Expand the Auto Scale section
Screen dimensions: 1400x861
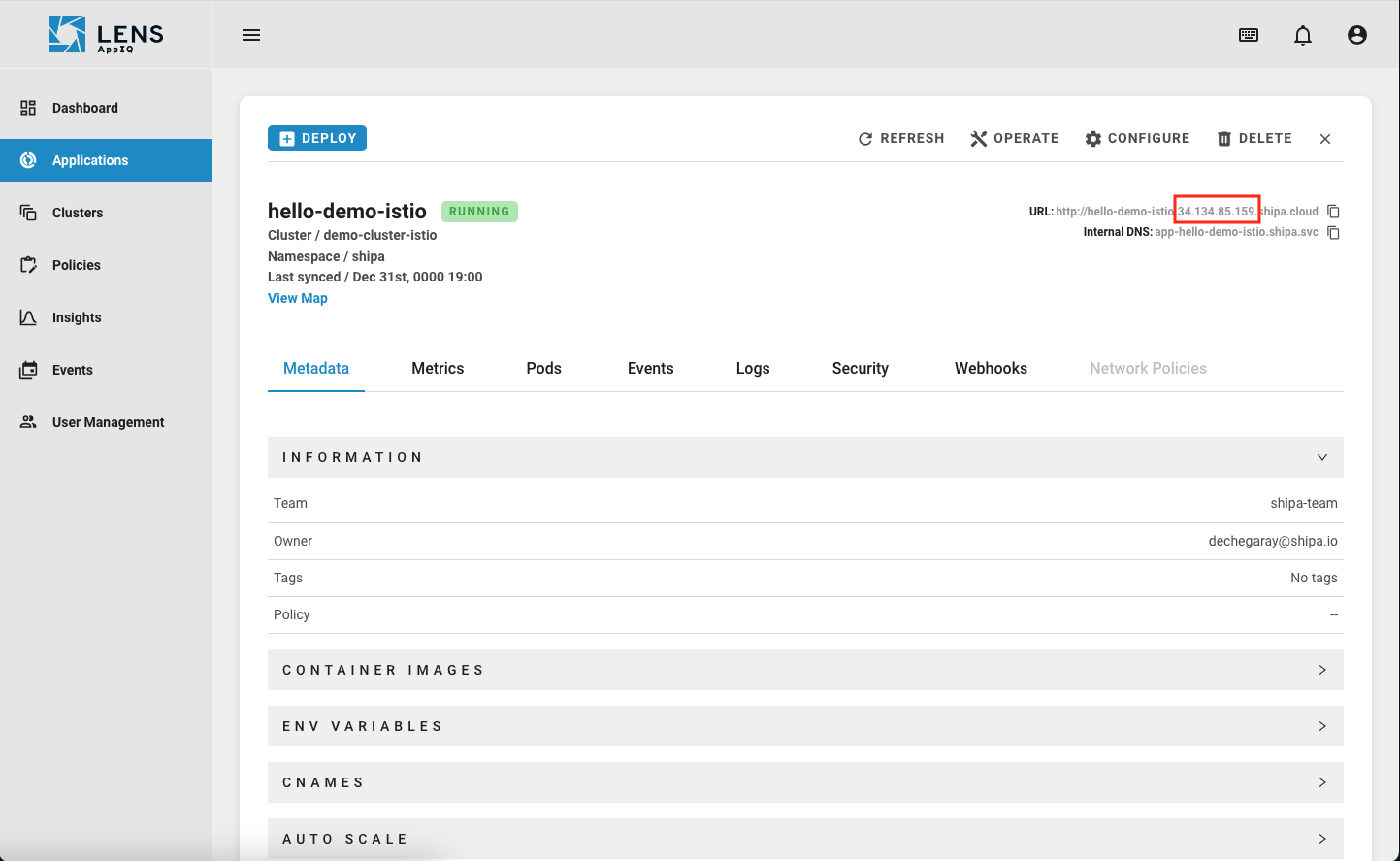pos(805,839)
